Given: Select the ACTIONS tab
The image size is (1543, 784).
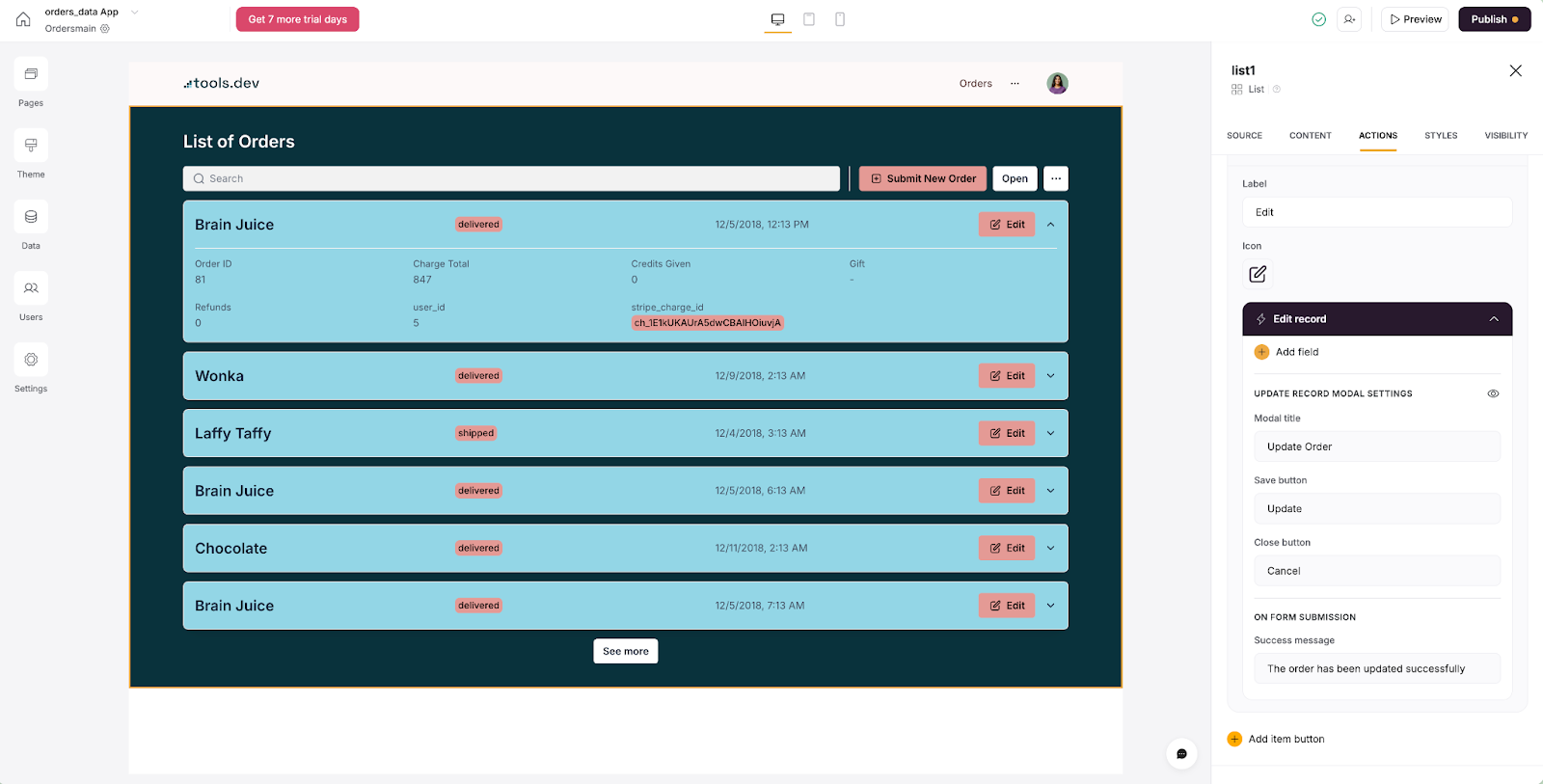Looking at the screenshot, I should point(1378,136).
